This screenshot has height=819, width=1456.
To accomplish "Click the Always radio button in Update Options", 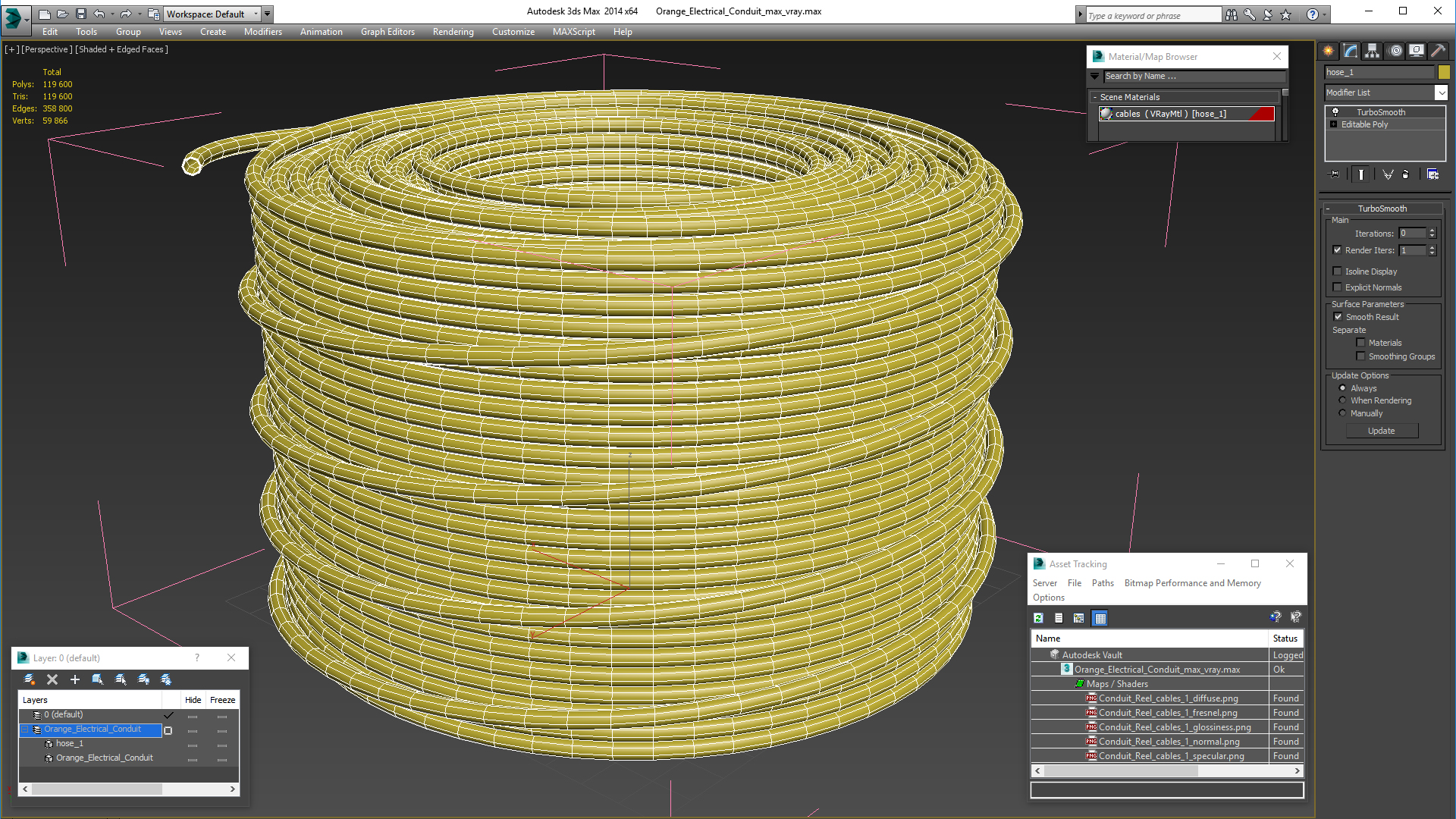I will 1342,388.
